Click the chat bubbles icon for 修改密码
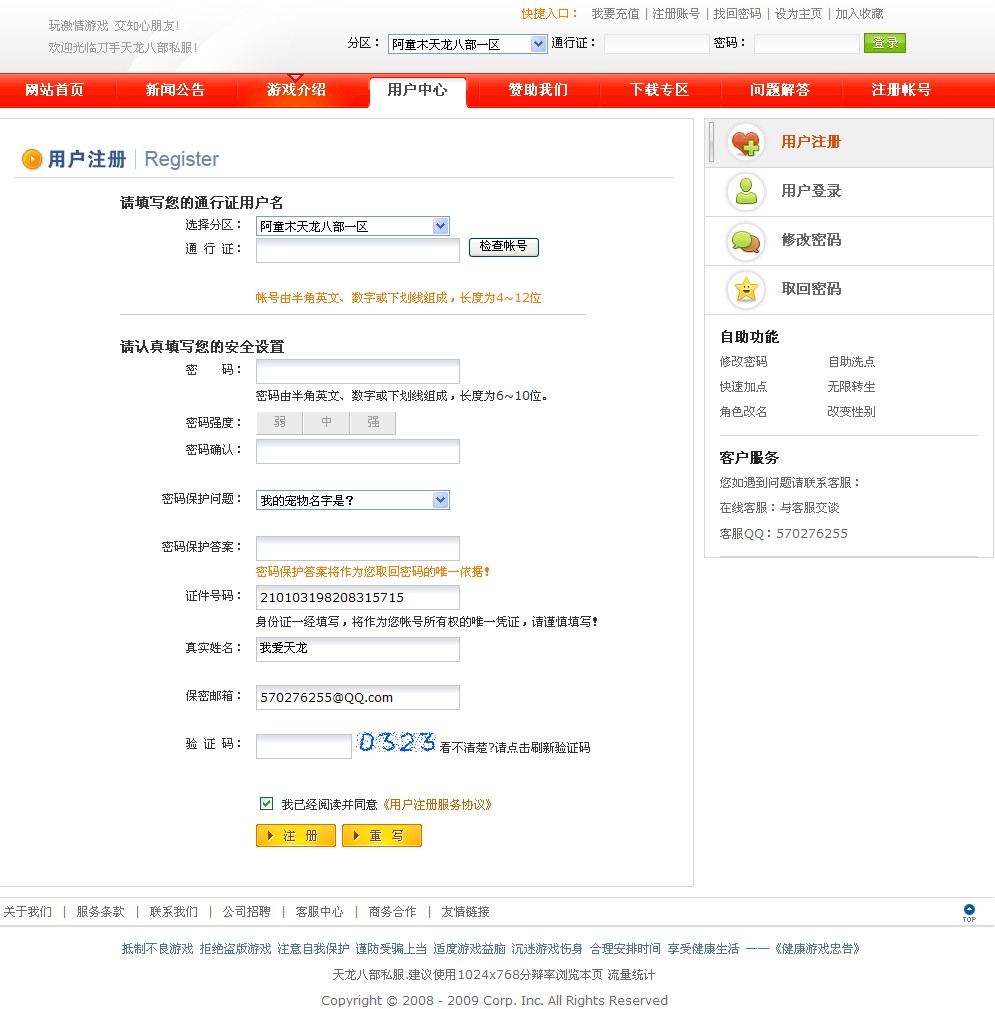The image size is (995, 1009). (745, 240)
